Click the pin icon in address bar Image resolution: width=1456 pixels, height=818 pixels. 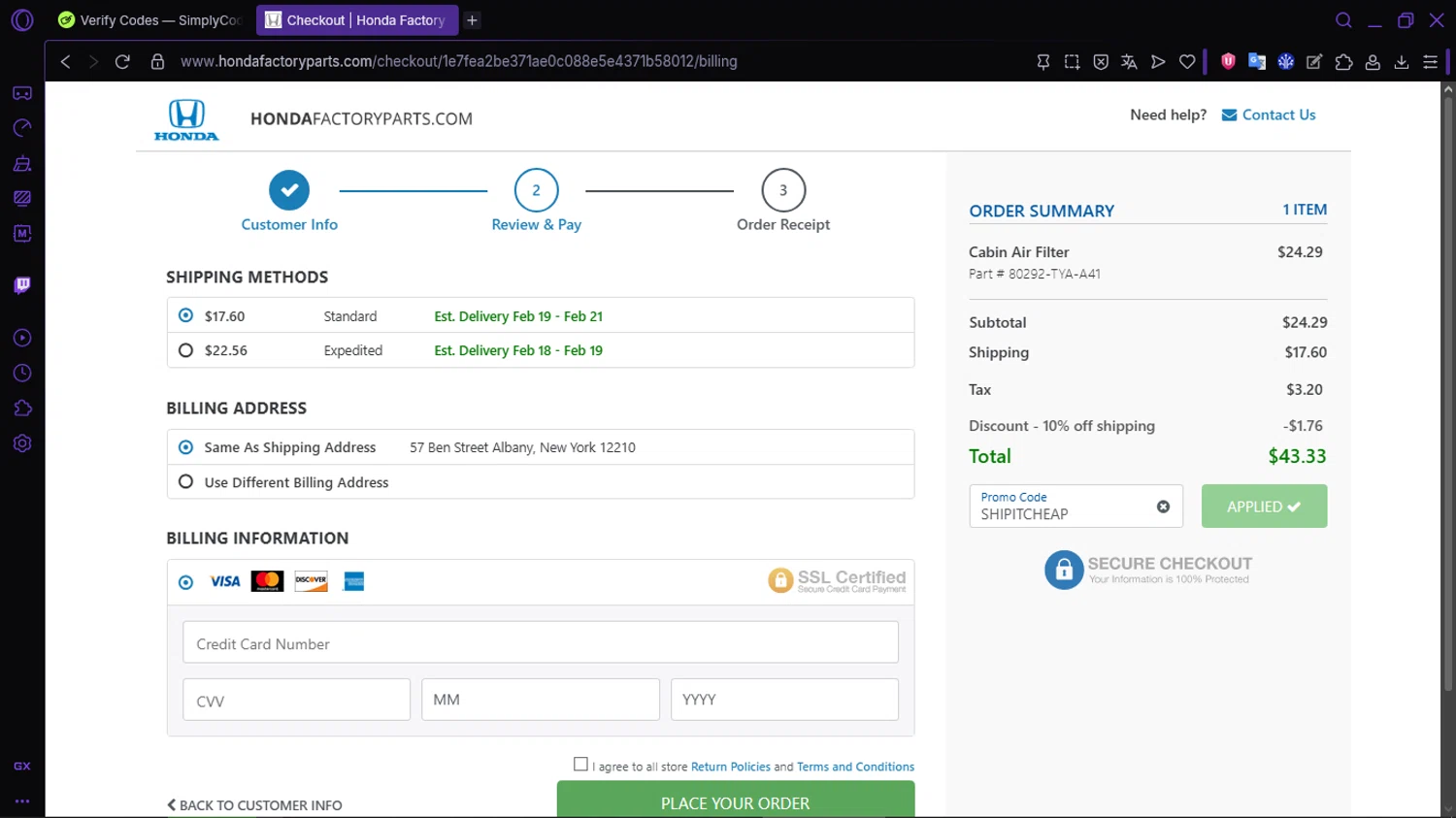1043,61
